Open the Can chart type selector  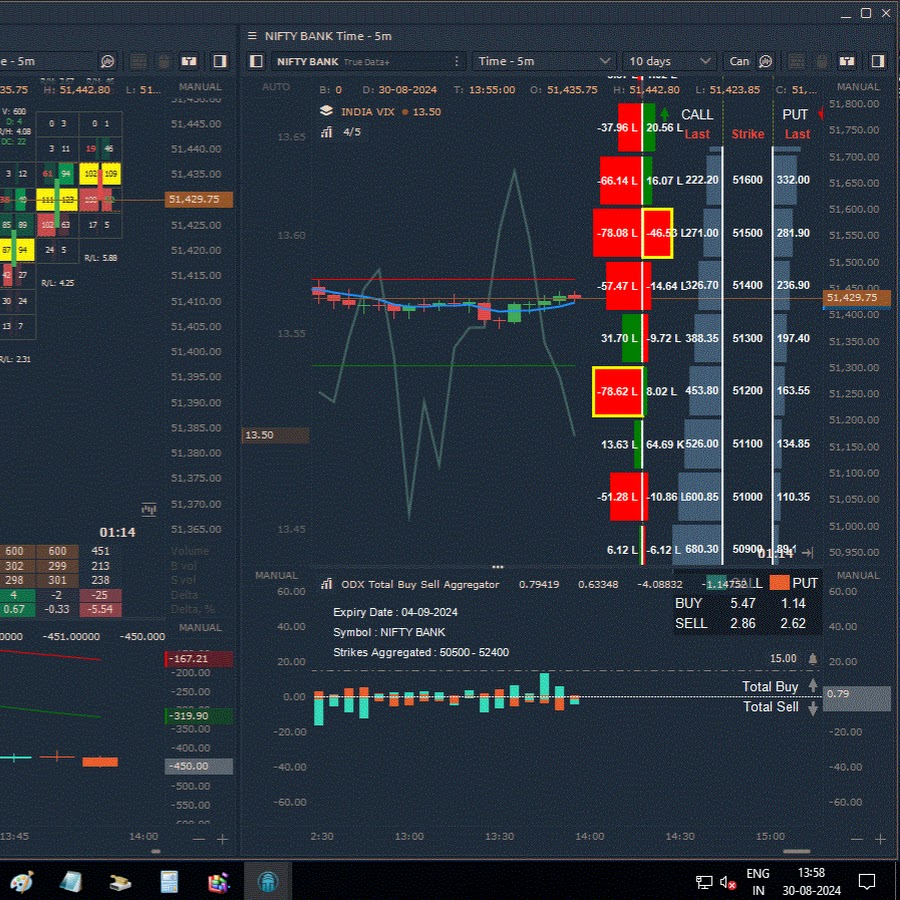(x=739, y=61)
